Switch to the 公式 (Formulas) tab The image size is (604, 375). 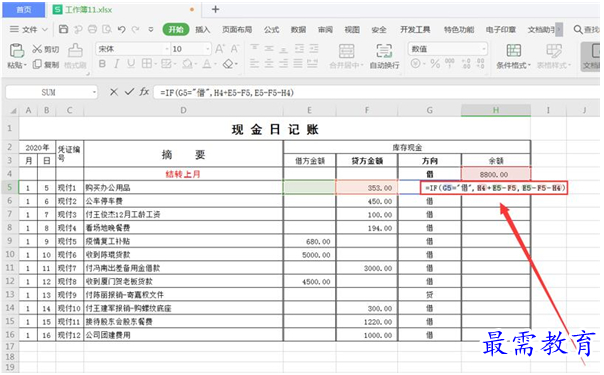[x=272, y=29]
